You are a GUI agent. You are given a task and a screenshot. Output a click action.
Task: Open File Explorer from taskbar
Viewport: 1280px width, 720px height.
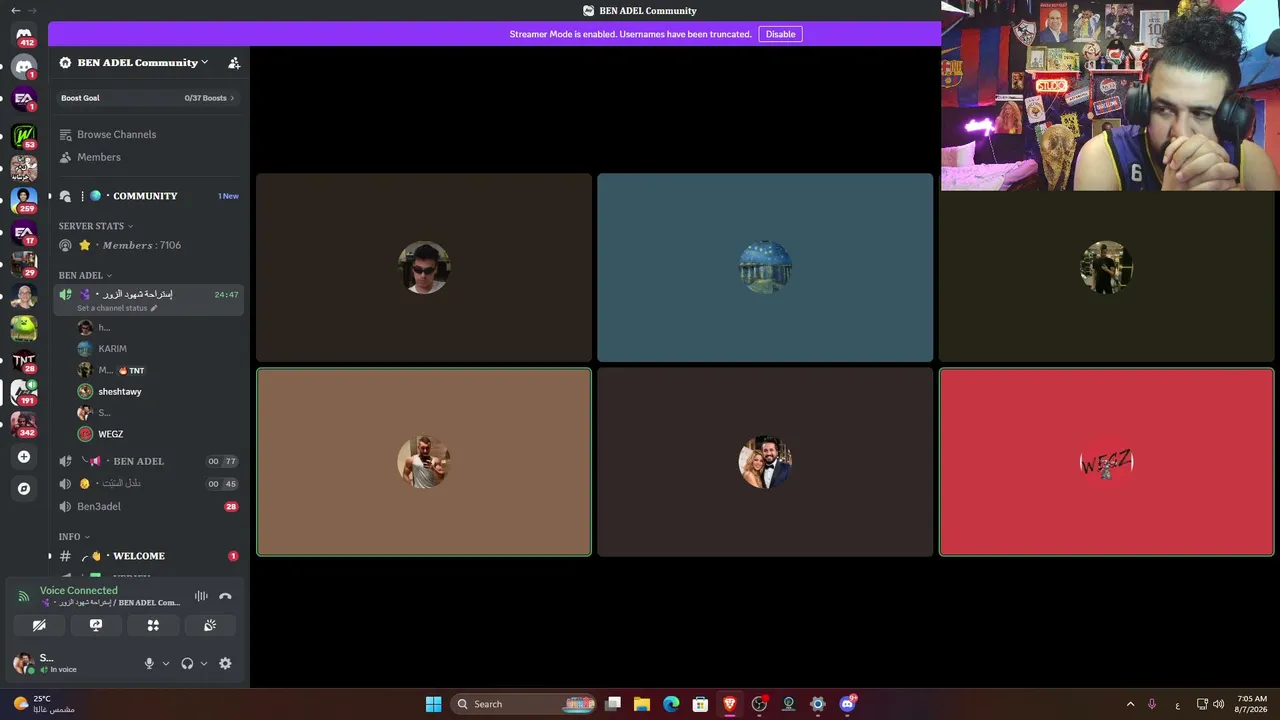pos(642,704)
